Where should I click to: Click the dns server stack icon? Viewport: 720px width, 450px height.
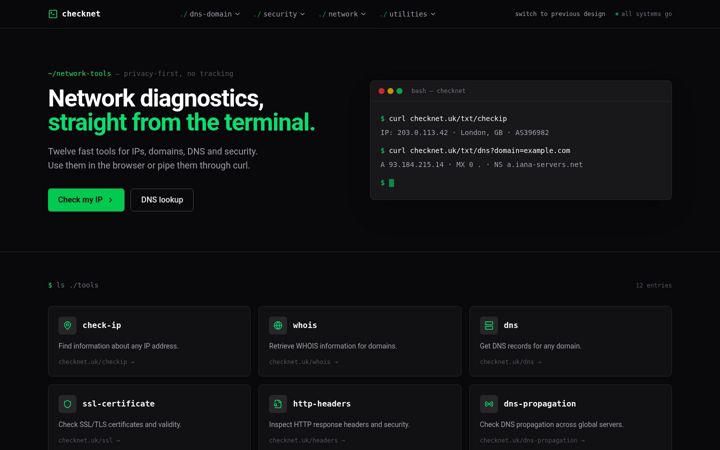click(x=489, y=325)
